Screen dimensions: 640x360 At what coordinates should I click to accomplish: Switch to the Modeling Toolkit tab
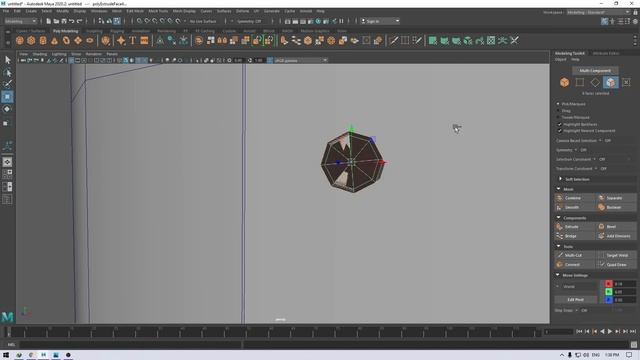[570, 53]
